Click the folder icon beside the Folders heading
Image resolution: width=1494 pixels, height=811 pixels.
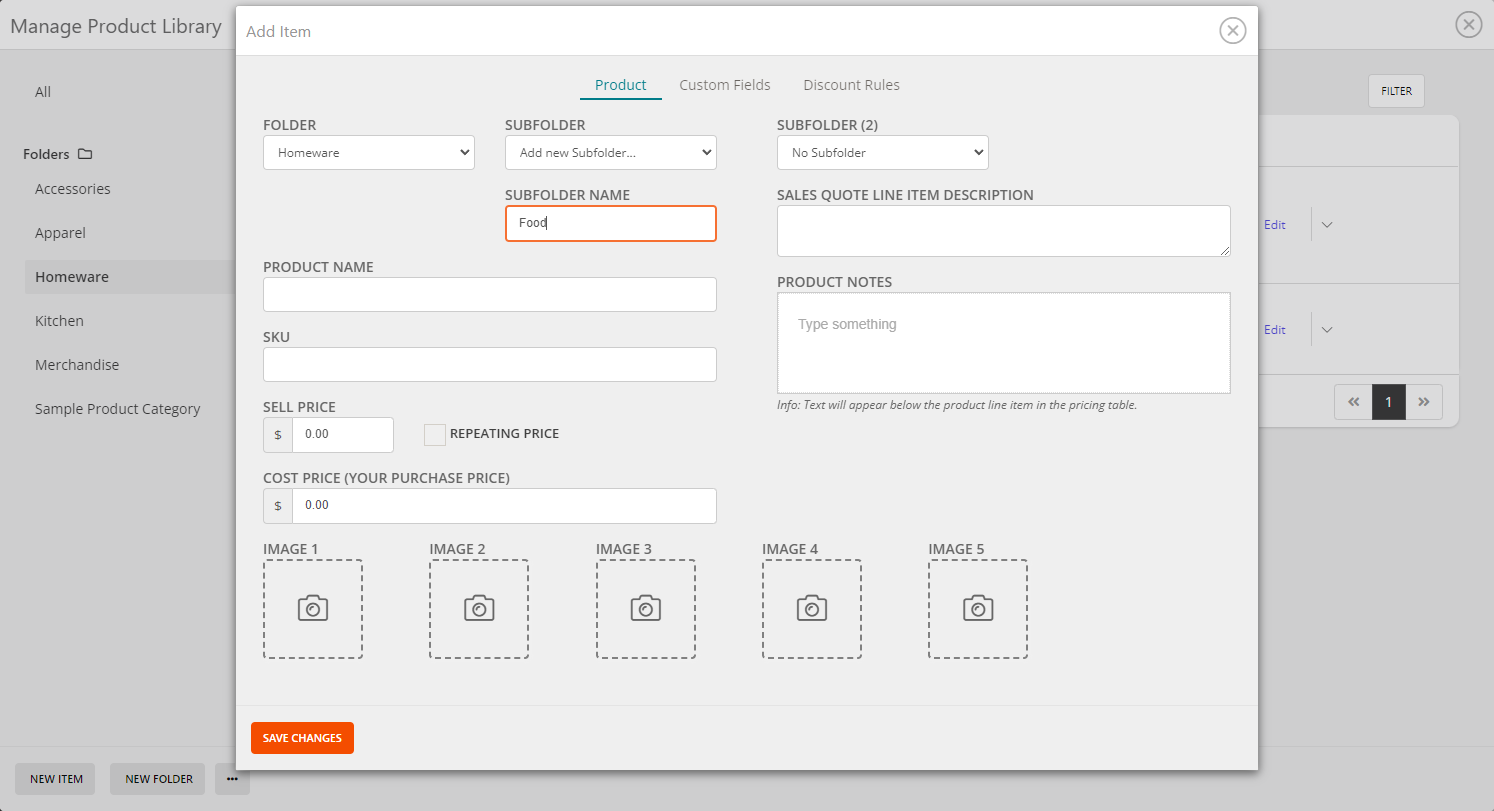point(86,153)
